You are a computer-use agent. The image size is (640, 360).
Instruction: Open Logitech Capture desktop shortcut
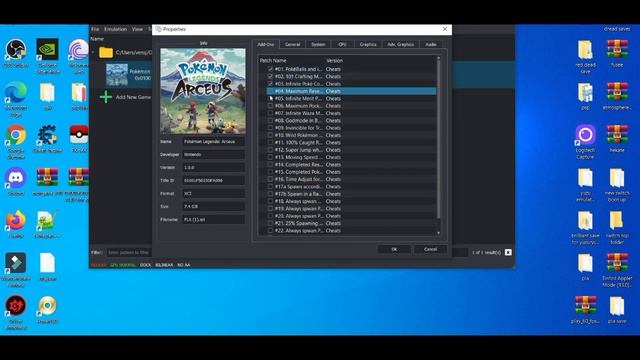click(x=585, y=135)
